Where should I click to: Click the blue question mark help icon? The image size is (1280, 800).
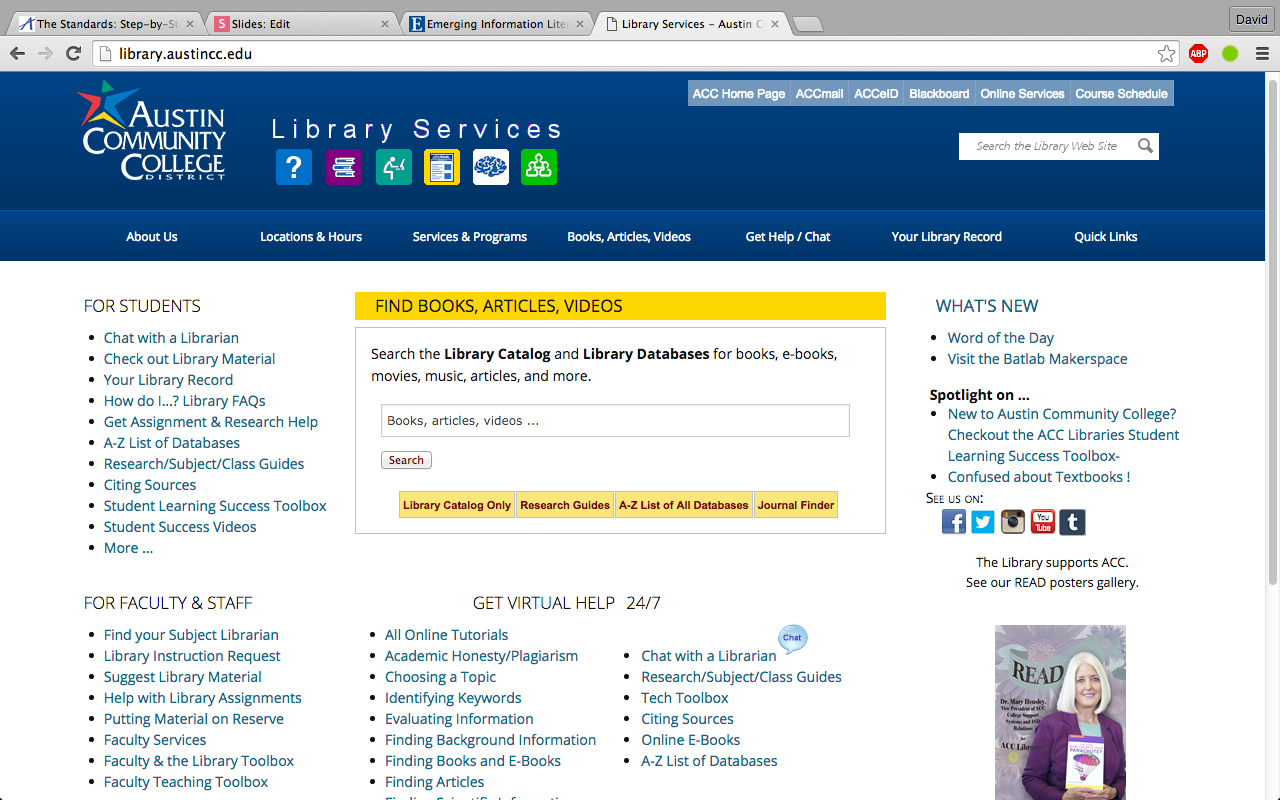(294, 167)
